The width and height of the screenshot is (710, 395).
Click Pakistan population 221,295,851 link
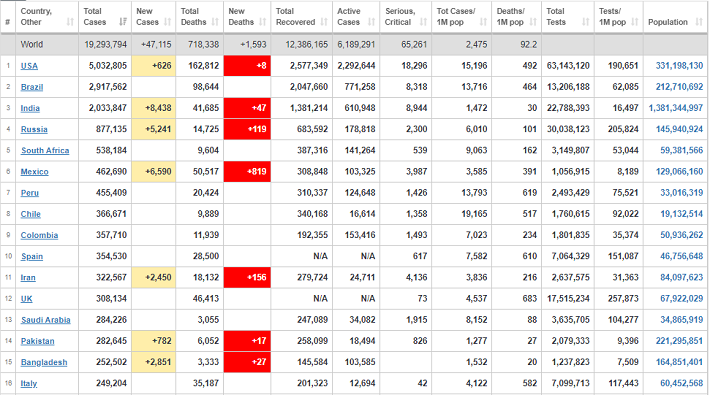(x=679, y=341)
